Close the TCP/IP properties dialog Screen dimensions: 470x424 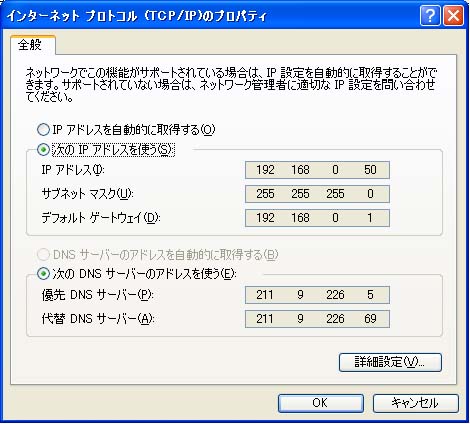coord(453,16)
